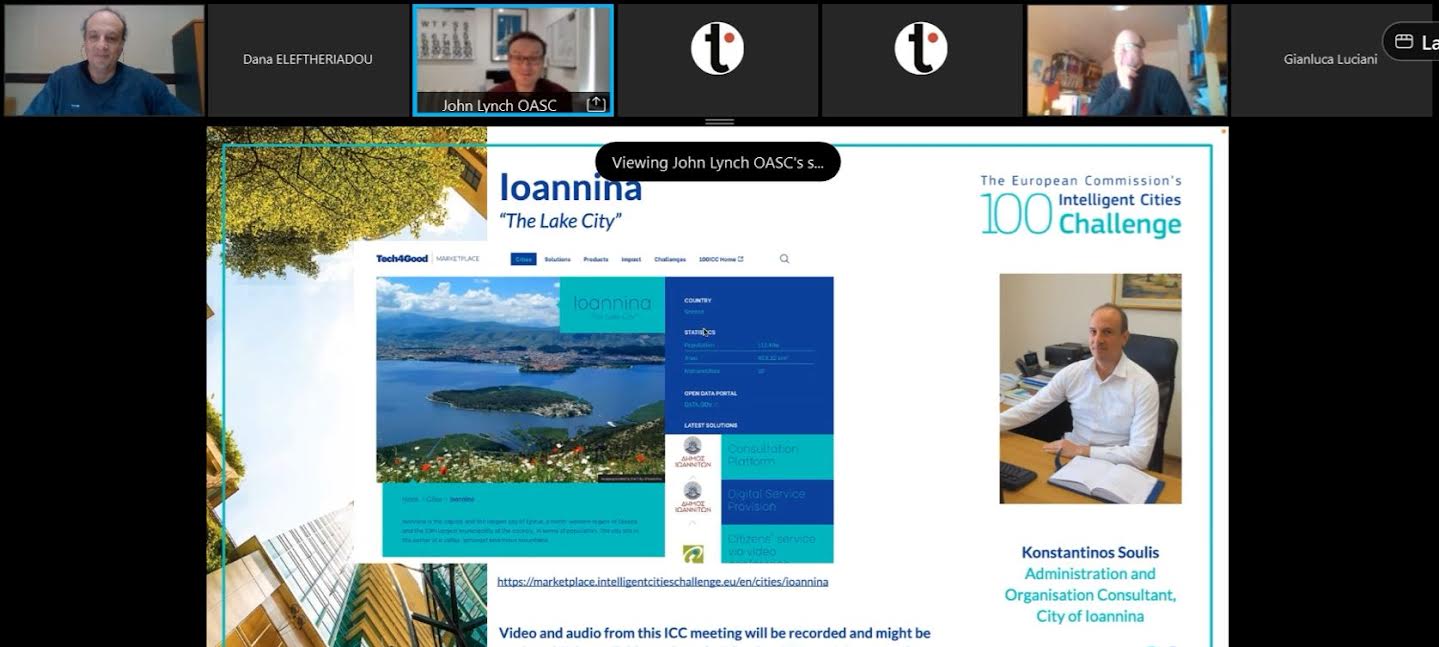The height and width of the screenshot is (647, 1439).
Task: Select Gianluca Luciani's participant tile
Action: [1330, 60]
